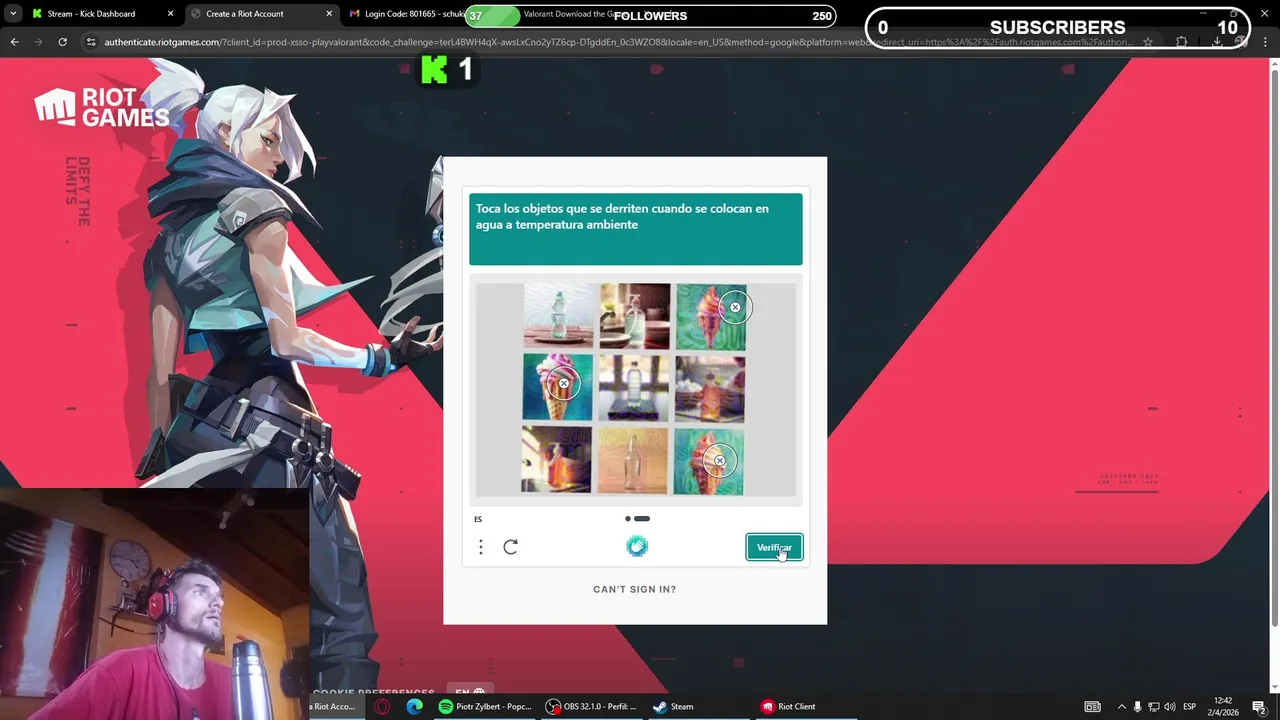Refresh the captcha challenge

pos(511,547)
